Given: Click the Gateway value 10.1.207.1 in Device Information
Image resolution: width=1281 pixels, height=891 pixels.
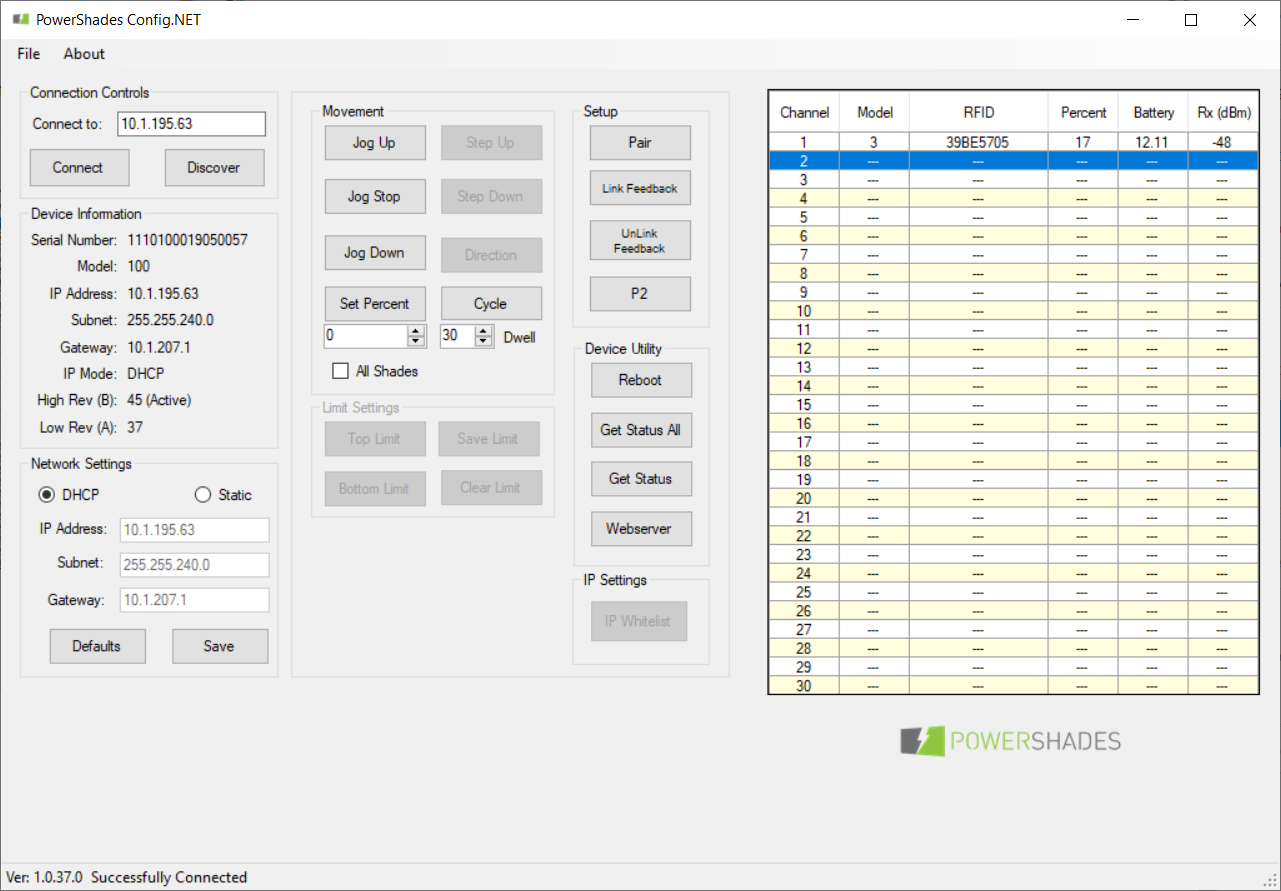Looking at the screenshot, I should coord(159,347).
